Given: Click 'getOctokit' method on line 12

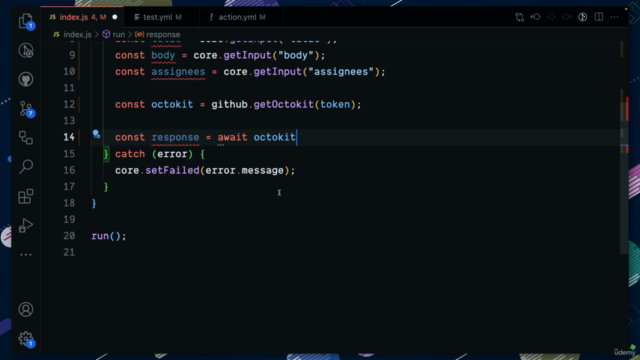Looking at the screenshot, I should [284, 104].
